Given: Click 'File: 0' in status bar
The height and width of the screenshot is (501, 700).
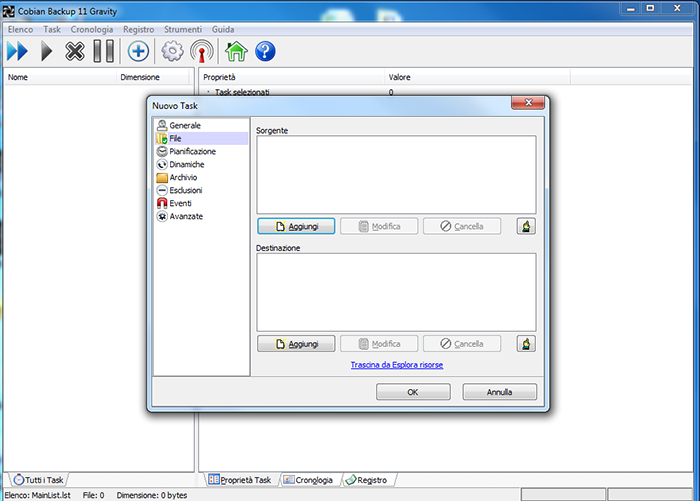Looking at the screenshot, I should (x=93, y=495).
